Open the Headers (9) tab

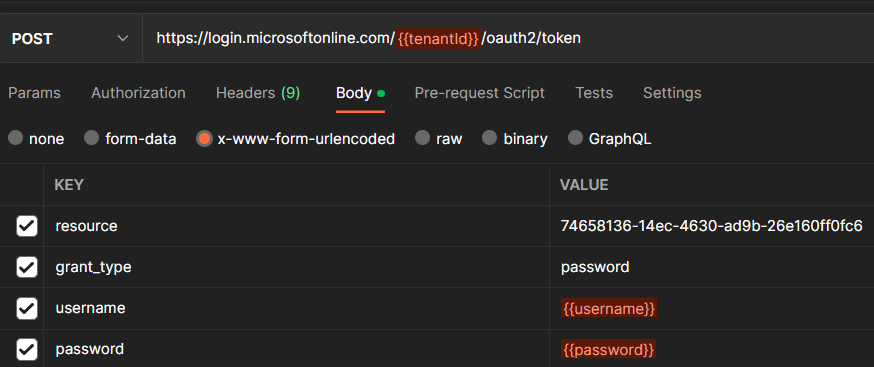pyautogui.click(x=258, y=93)
